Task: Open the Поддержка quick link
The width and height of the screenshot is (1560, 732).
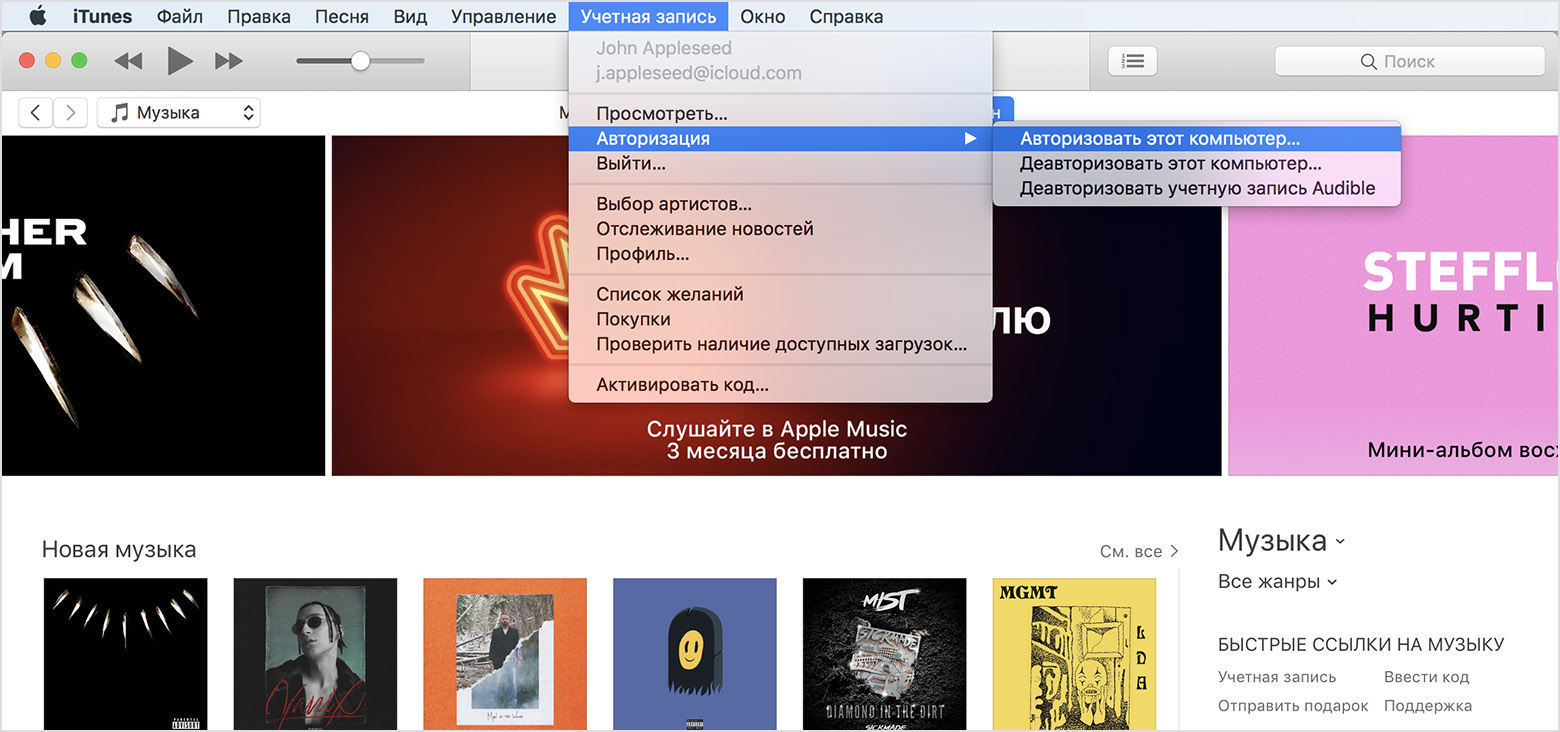Action: pyautogui.click(x=1428, y=706)
